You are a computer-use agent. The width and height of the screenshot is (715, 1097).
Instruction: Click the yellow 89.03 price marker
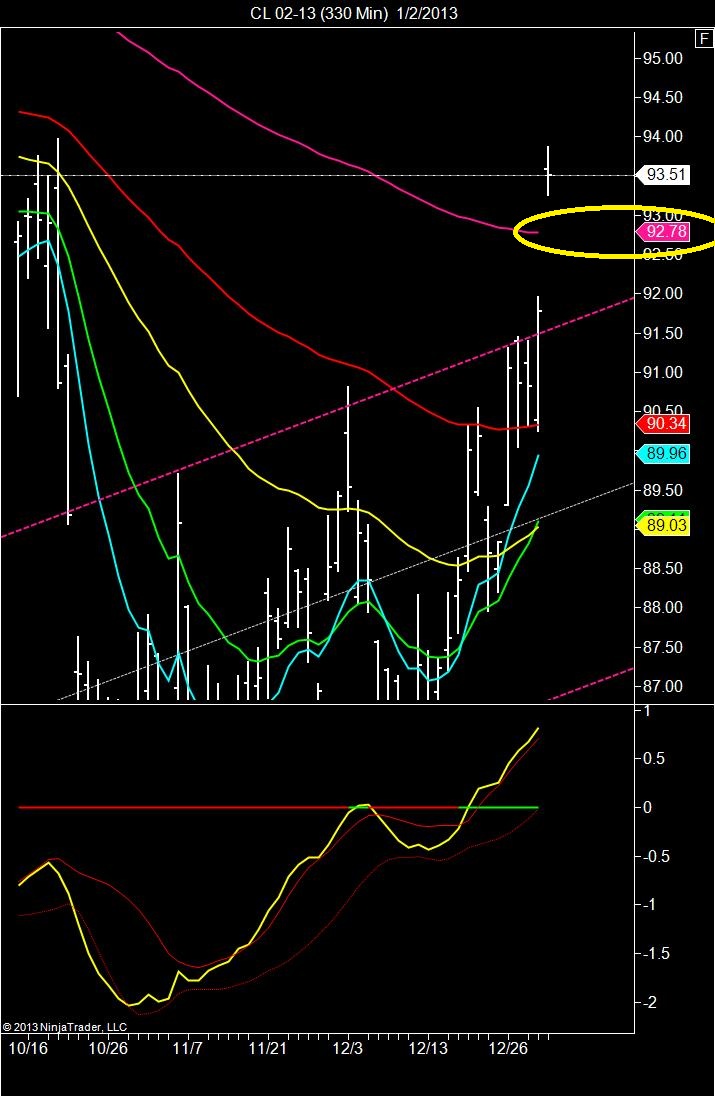point(665,525)
